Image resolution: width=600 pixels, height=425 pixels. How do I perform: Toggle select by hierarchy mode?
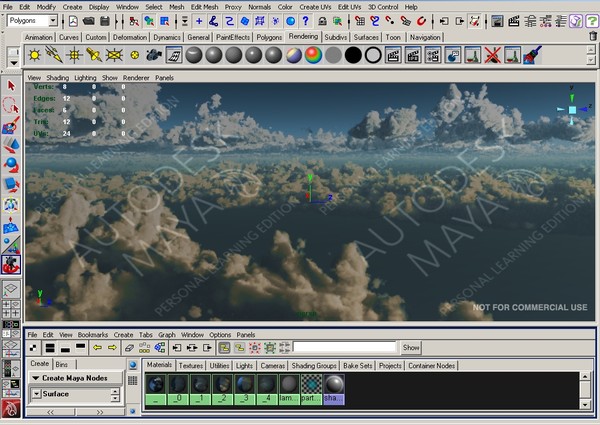(134, 21)
